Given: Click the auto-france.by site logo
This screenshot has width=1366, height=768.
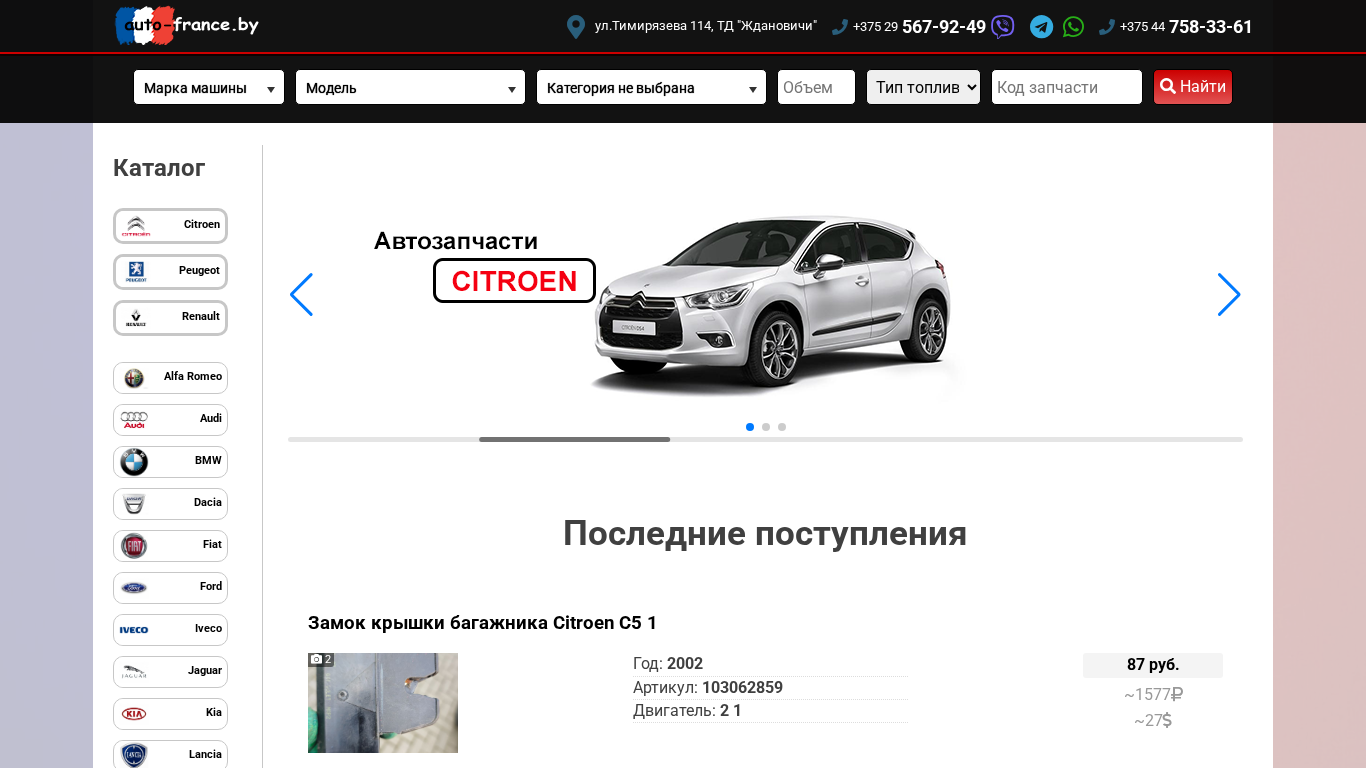Looking at the screenshot, I should pyautogui.click(x=187, y=26).
